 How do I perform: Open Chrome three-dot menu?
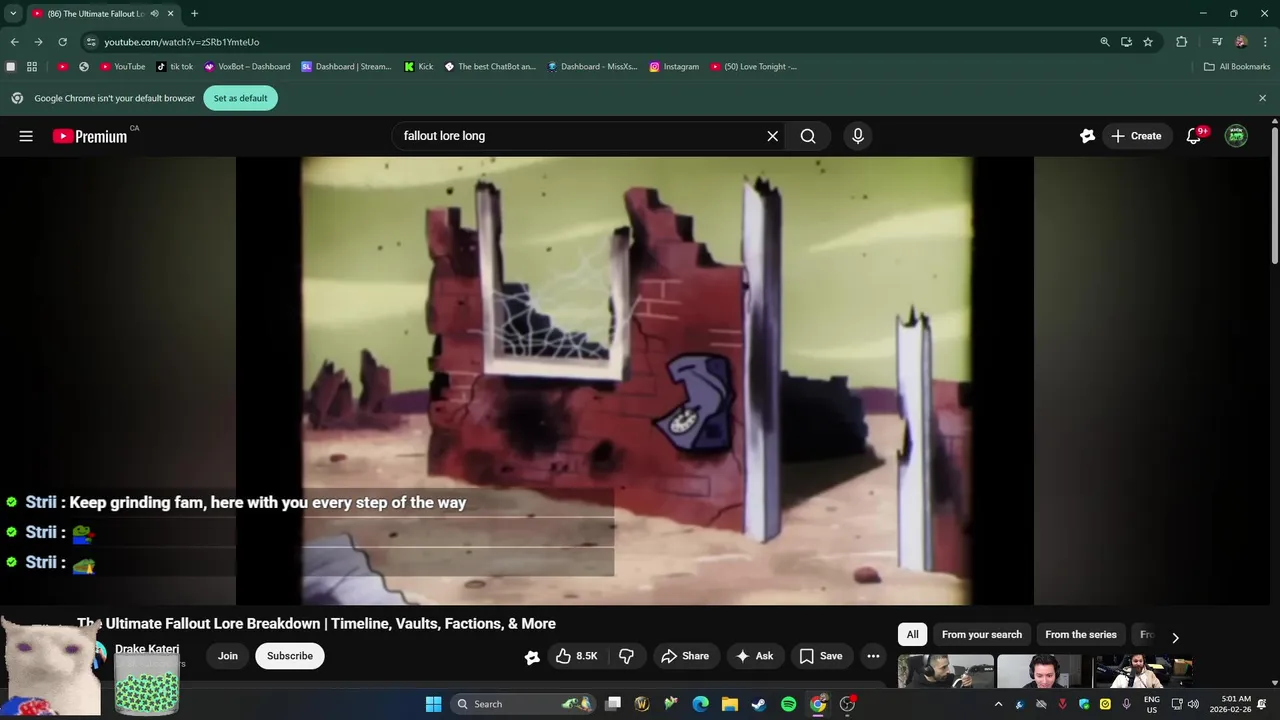click(x=1264, y=42)
